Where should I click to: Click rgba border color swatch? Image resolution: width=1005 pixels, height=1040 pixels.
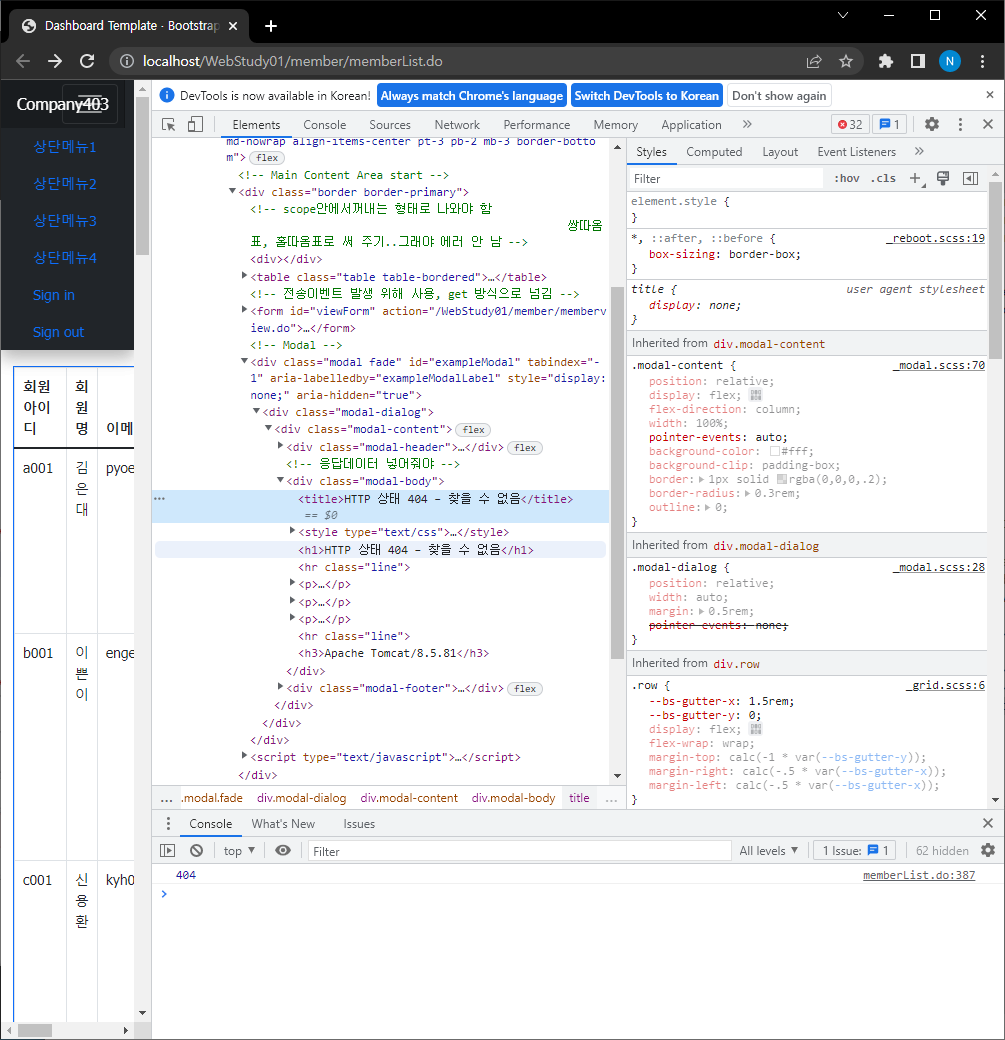(x=781, y=480)
